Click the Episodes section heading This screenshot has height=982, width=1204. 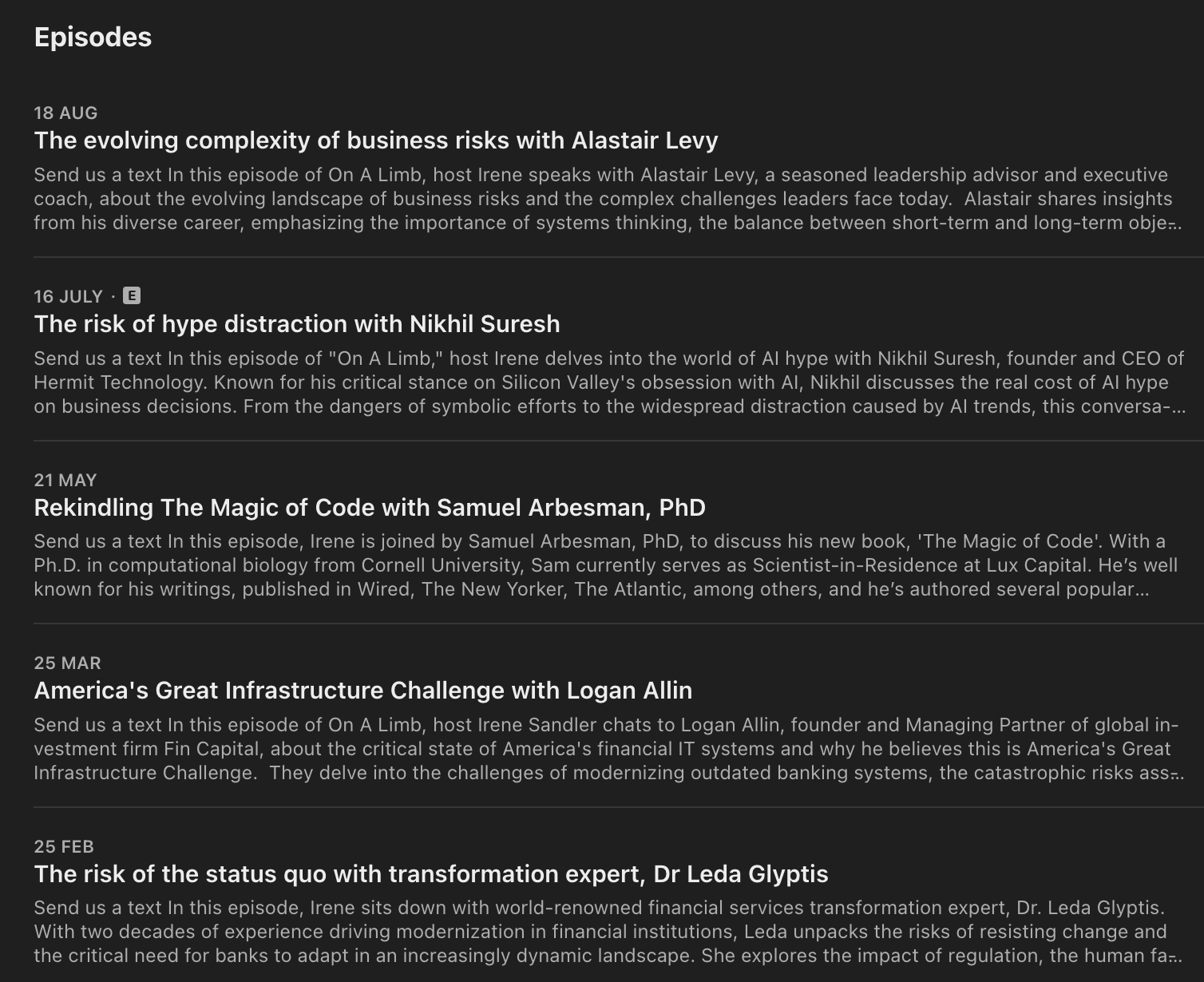93,38
